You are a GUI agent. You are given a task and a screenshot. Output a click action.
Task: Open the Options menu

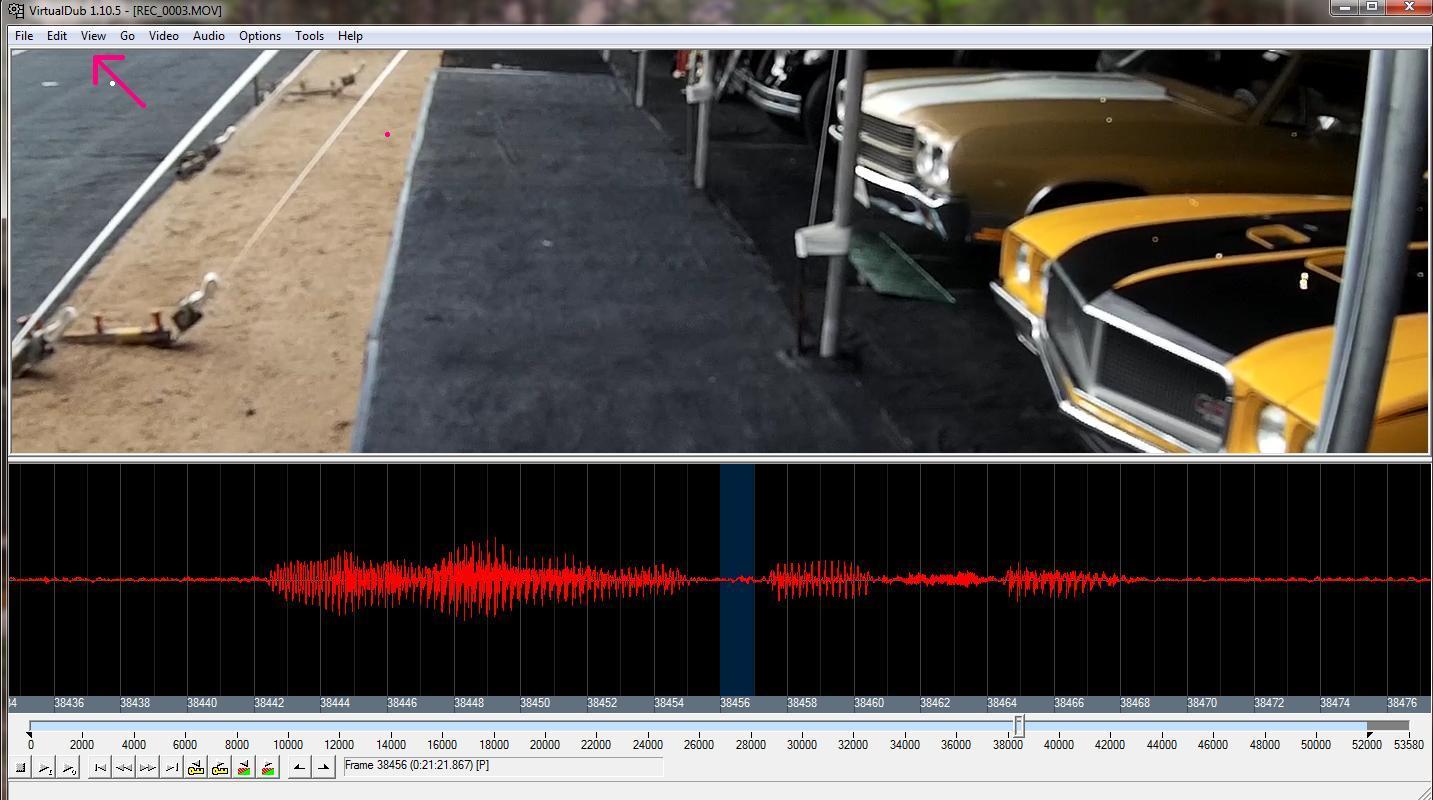260,36
